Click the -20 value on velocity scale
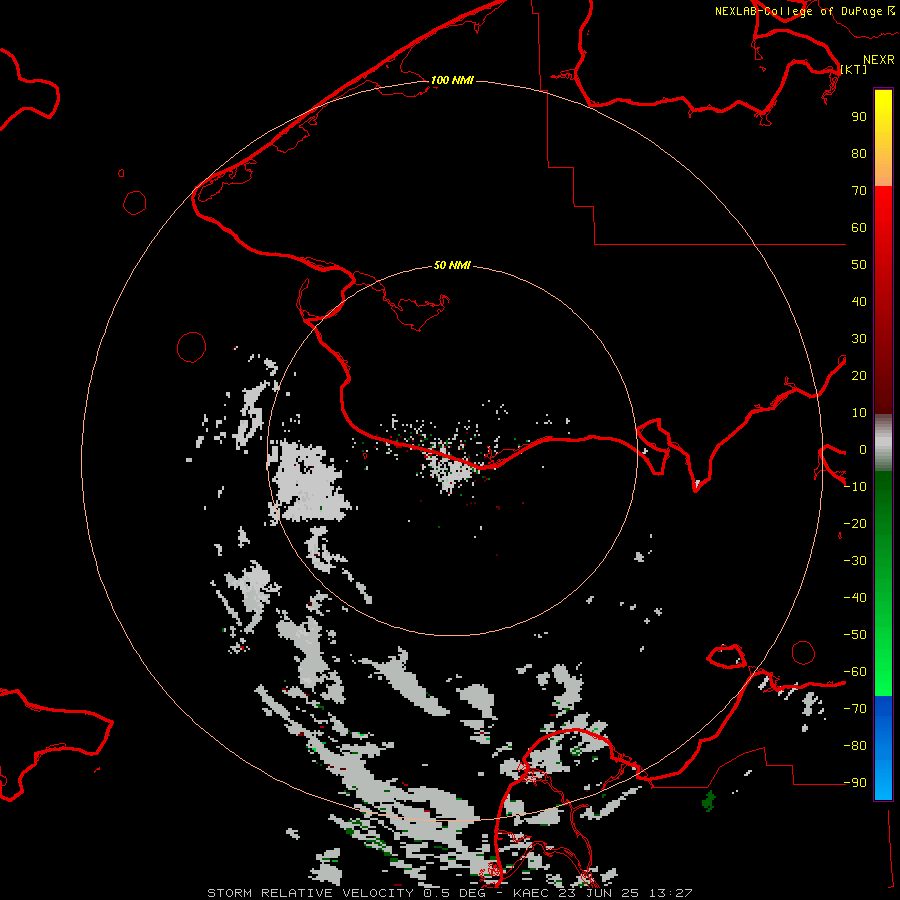The image size is (900, 900). [855, 523]
